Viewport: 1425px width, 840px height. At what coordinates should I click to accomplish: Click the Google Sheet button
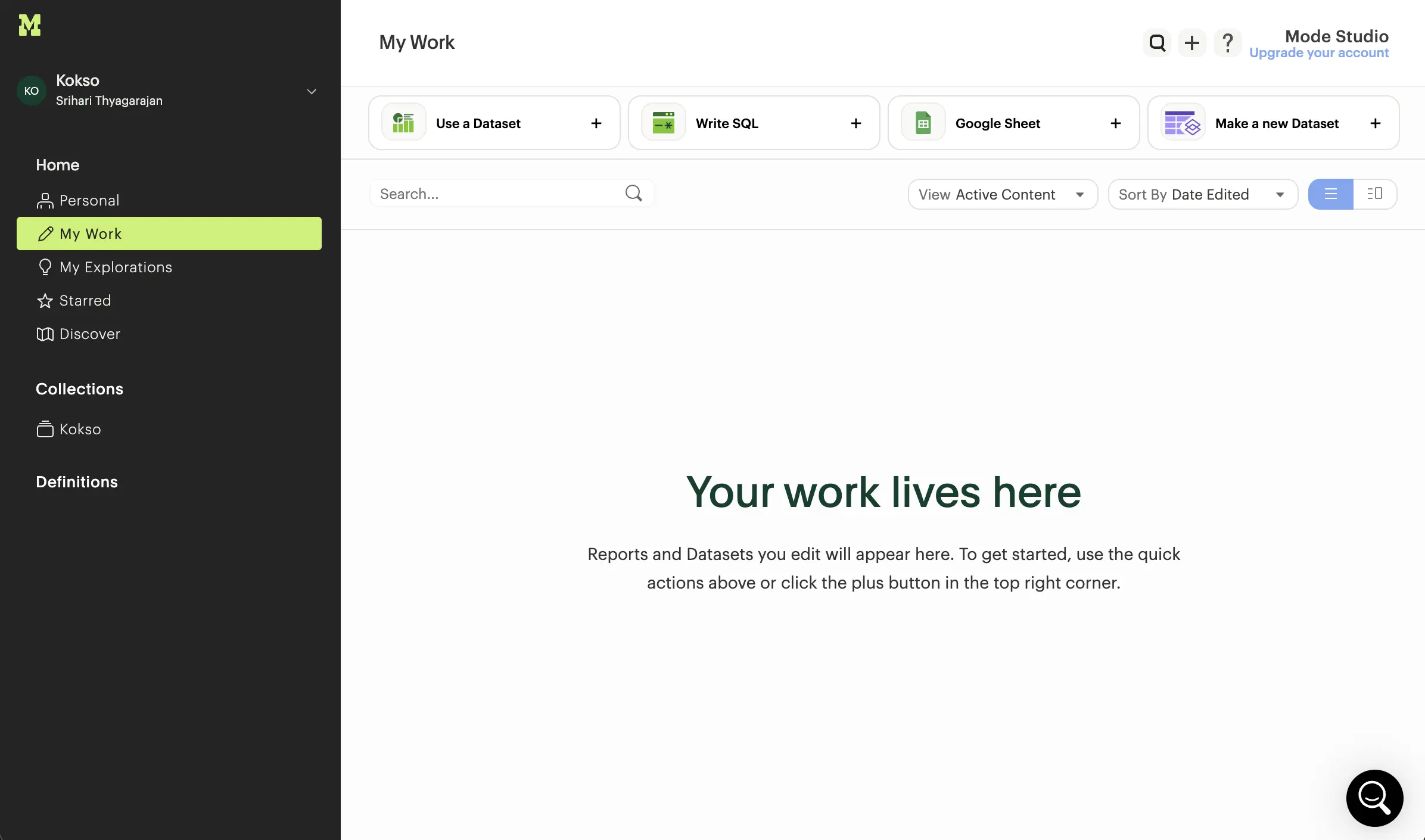point(1014,123)
